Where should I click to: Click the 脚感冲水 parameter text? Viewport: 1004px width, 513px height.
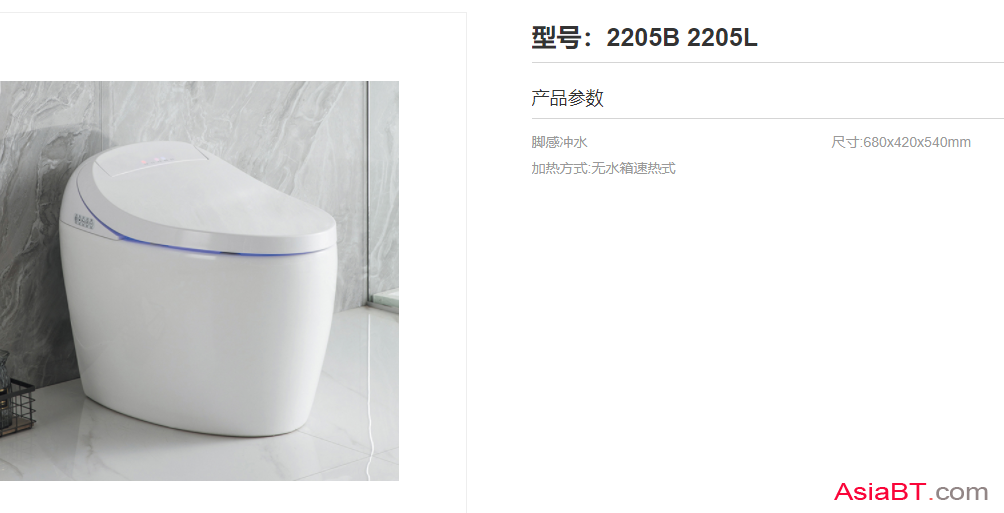click(x=559, y=142)
